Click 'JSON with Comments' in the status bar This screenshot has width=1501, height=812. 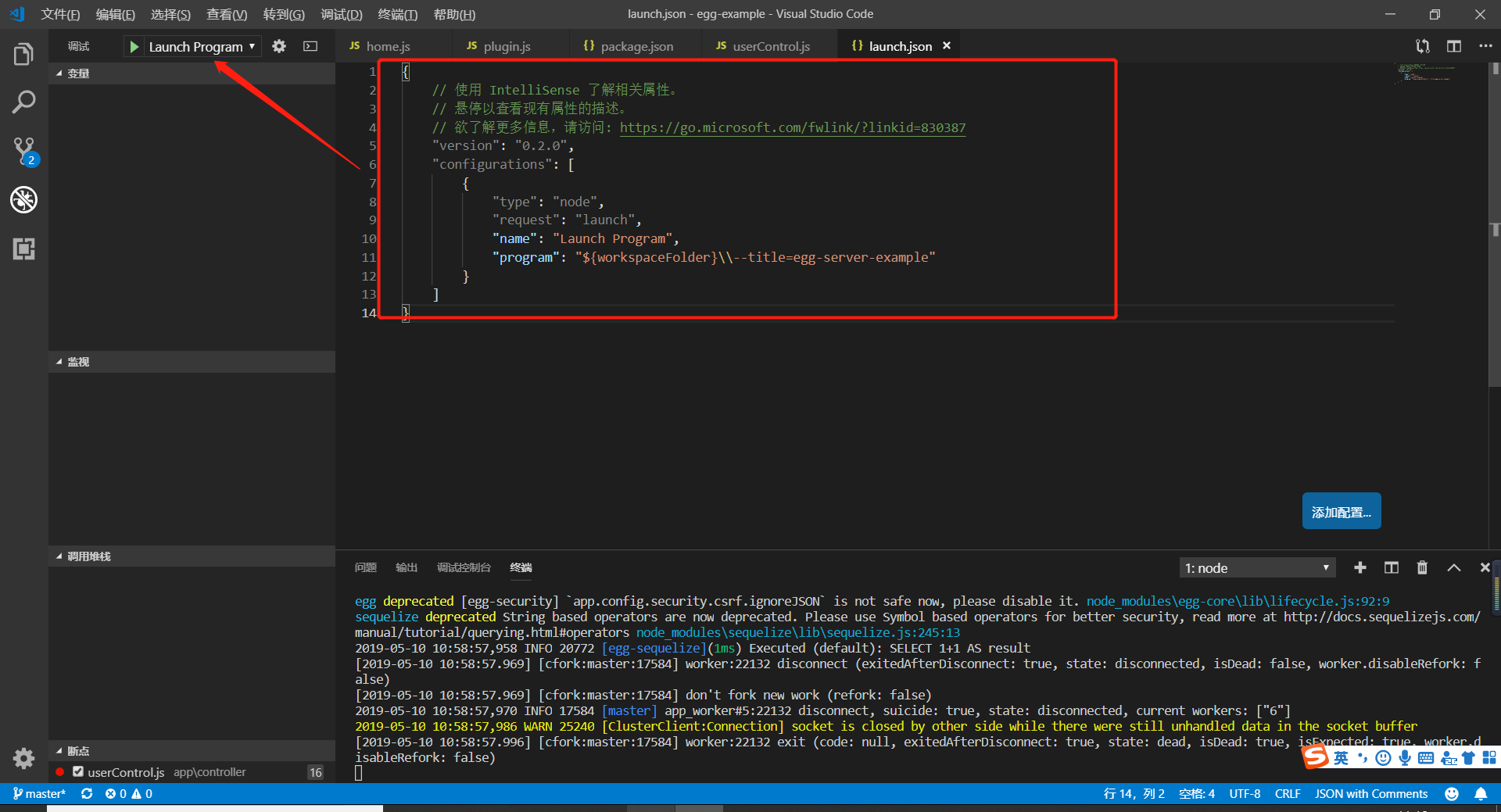pos(1370,793)
